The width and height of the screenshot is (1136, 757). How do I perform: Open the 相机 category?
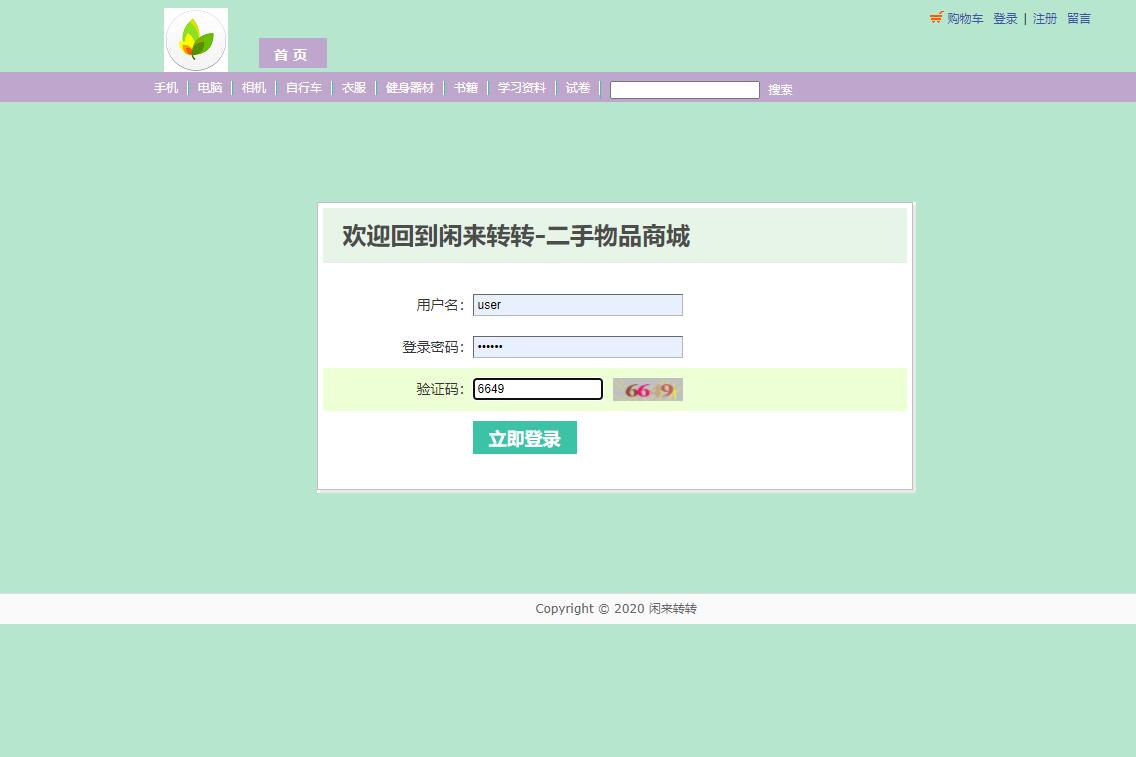[x=252, y=88]
